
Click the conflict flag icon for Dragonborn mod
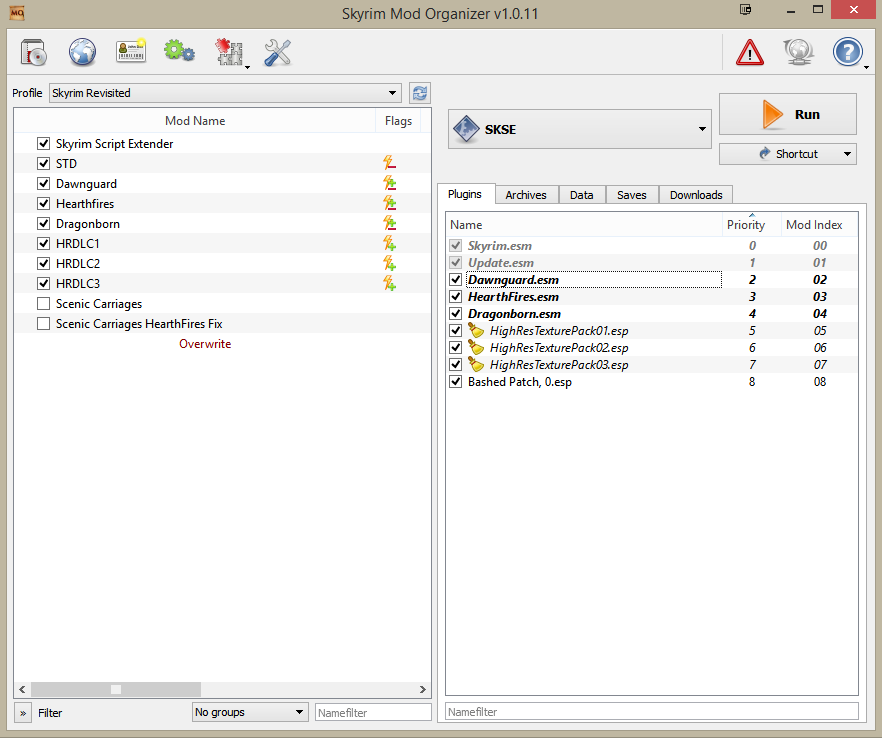(389, 223)
